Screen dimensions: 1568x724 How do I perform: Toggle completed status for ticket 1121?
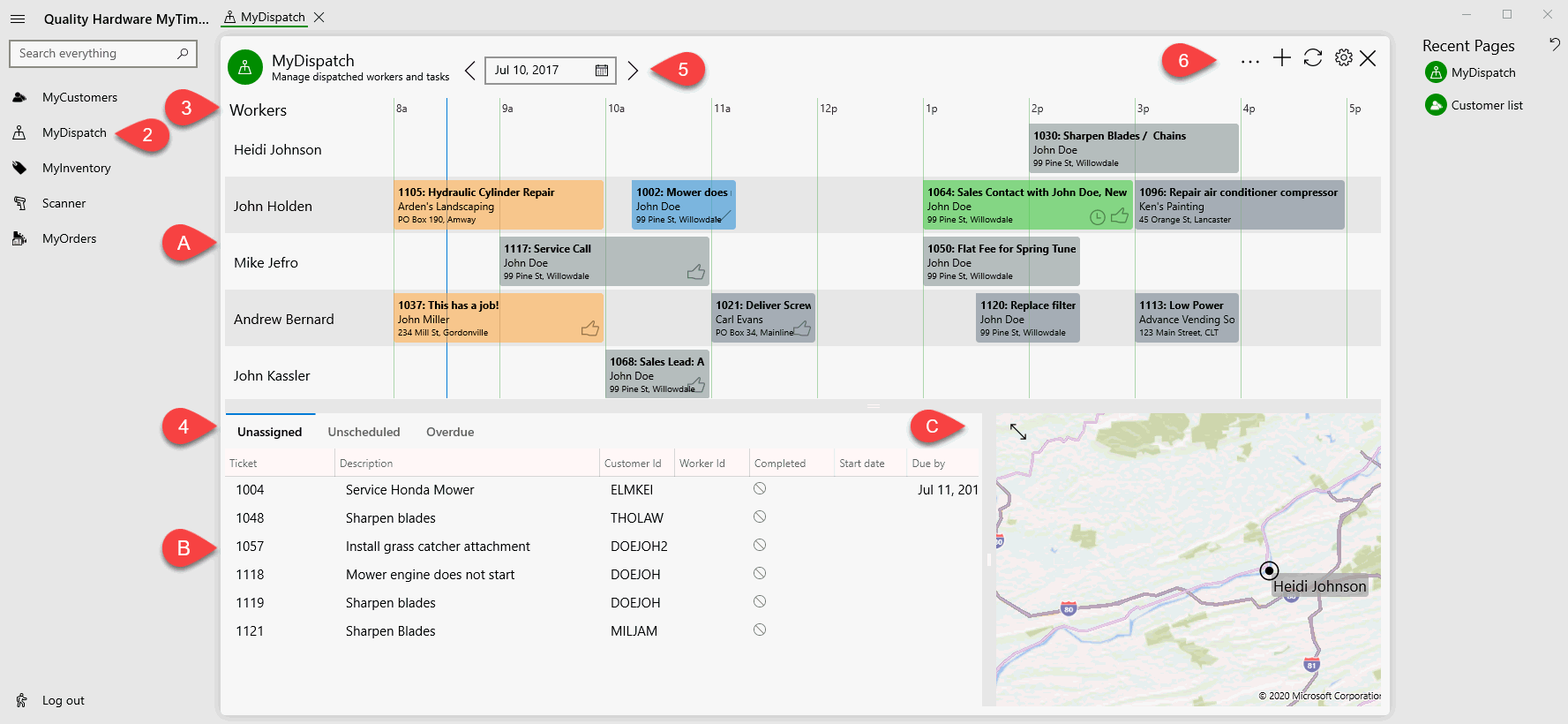[759, 630]
